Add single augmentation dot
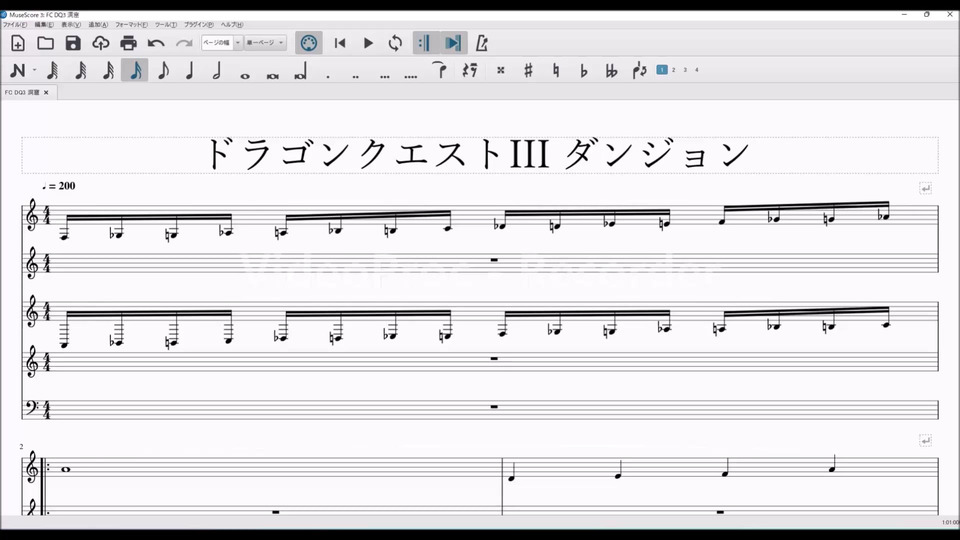 click(x=328, y=77)
